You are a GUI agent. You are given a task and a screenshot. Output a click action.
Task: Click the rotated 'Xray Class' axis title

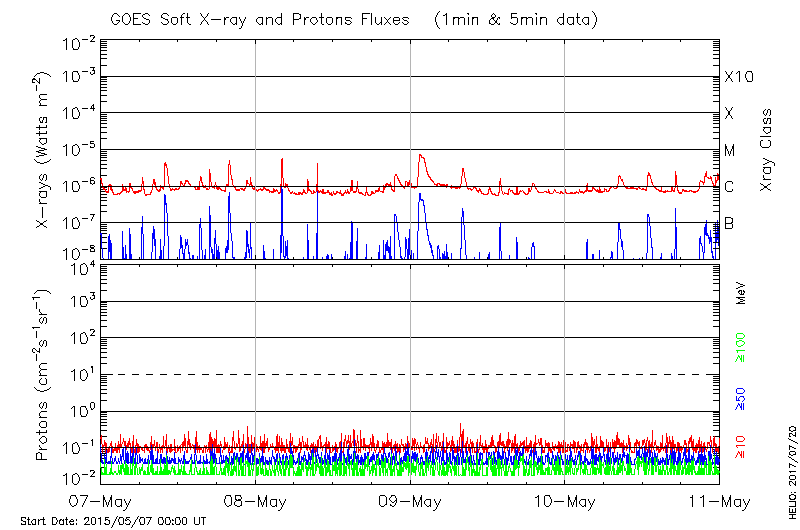point(767,150)
